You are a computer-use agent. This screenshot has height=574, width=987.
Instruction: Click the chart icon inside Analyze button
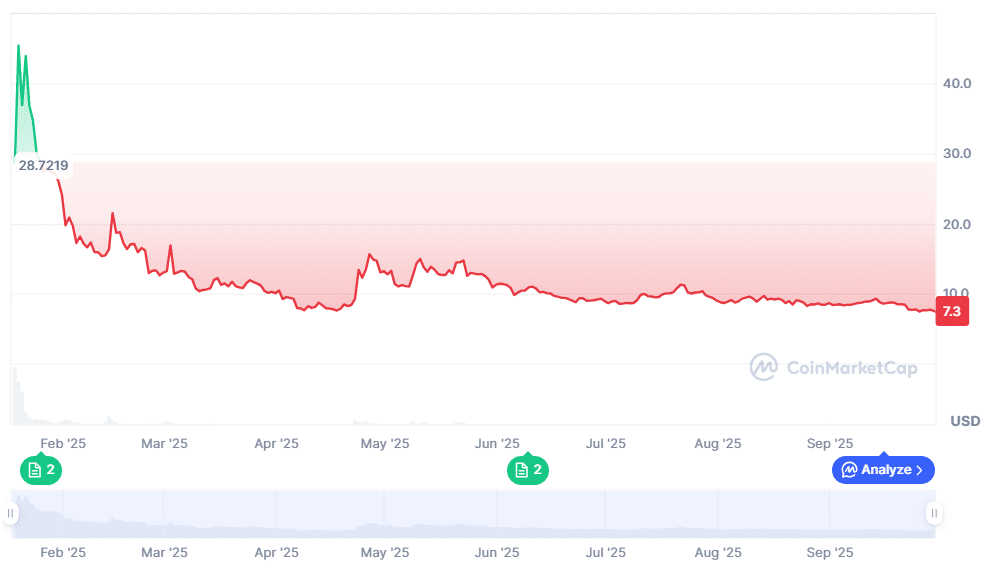click(x=849, y=470)
